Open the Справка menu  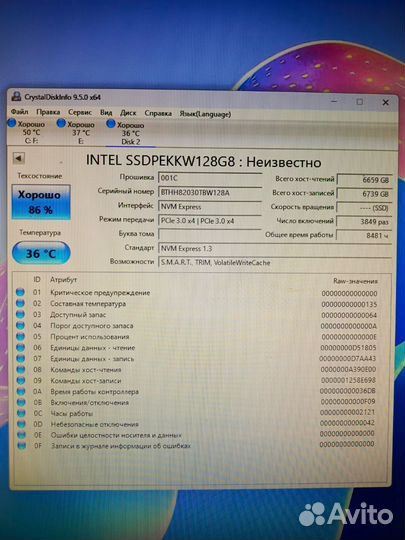(x=158, y=114)
